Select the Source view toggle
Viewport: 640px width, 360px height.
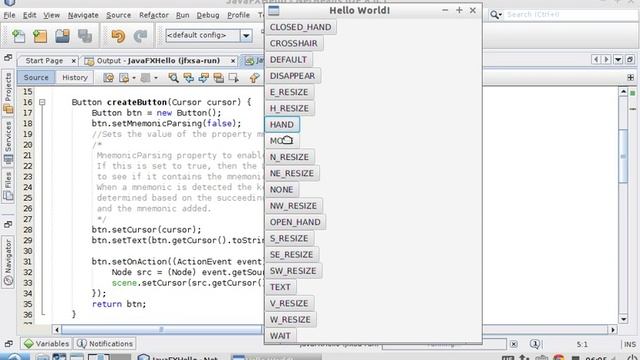click(x=36, y=77)
